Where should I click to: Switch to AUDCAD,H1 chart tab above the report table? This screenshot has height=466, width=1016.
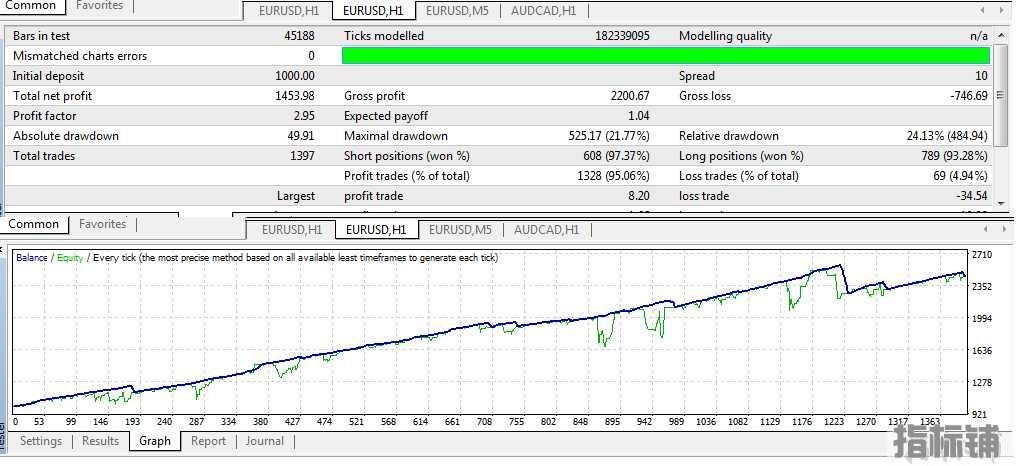click(543, 11)
